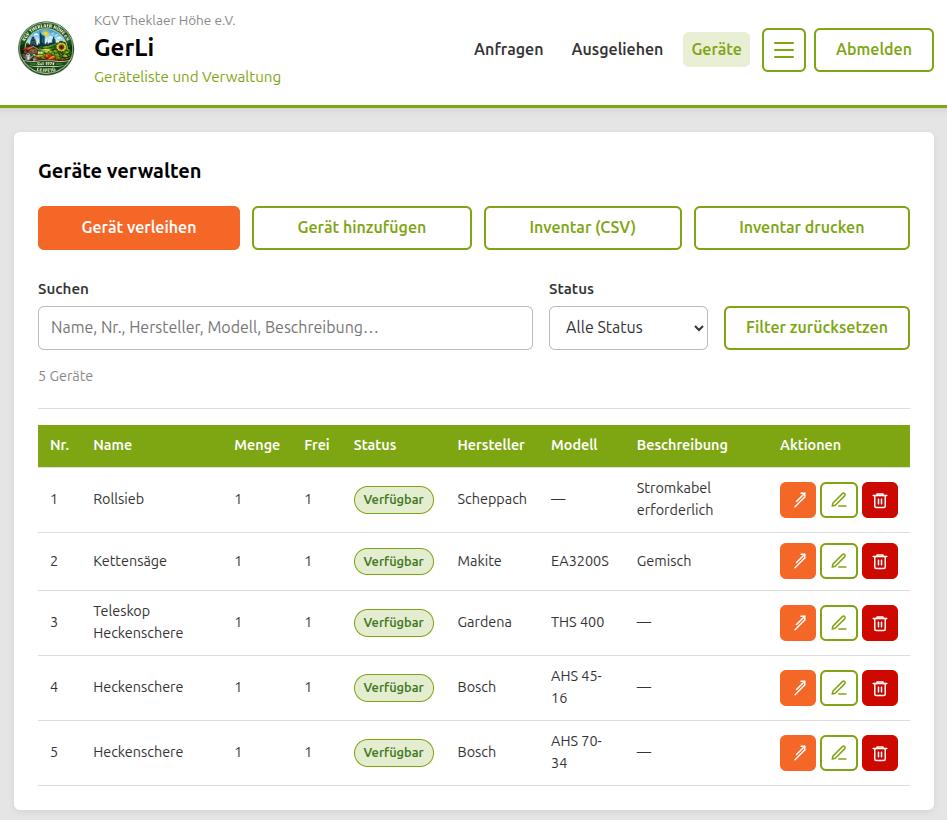The image size is (947, 820).
Task: Lend the Teleskop Heckenschere via its orange arrow icon
Action: pyautogui.click(x=798, y=623)
